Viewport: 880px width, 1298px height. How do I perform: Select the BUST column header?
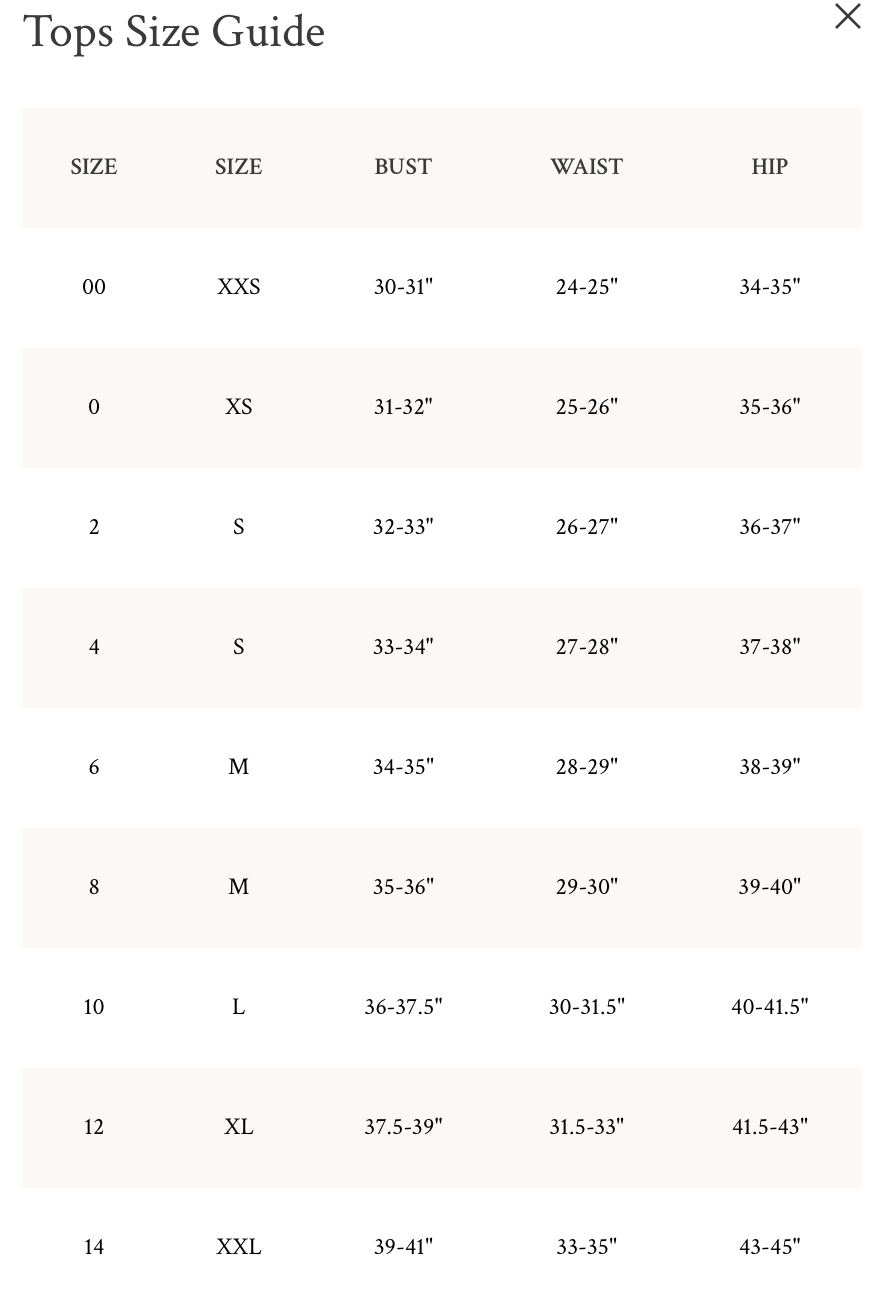(x=403, y=167)
